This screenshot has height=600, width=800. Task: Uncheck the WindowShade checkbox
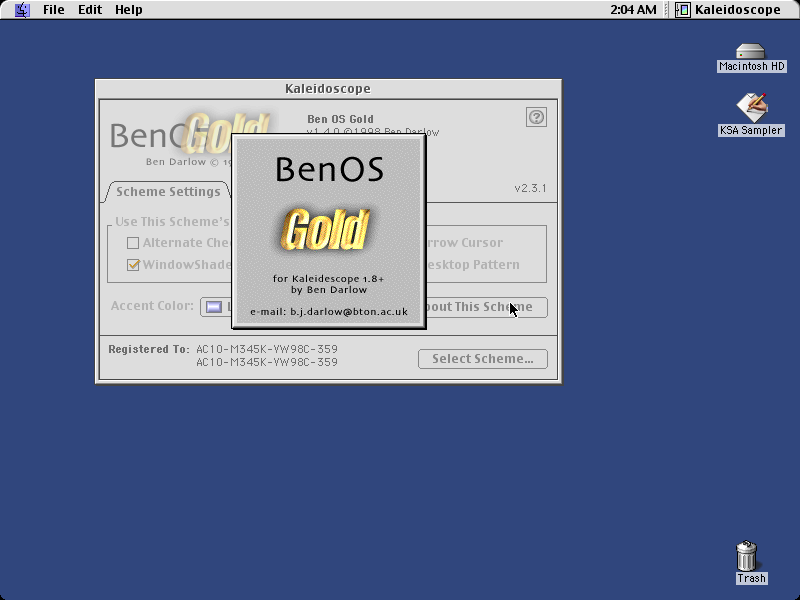point(133,265)
